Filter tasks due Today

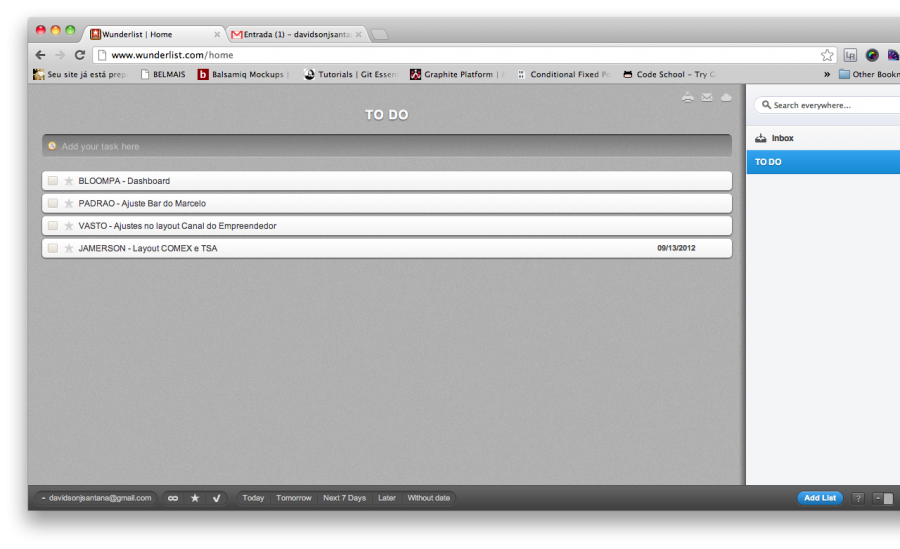pos(253,498)
